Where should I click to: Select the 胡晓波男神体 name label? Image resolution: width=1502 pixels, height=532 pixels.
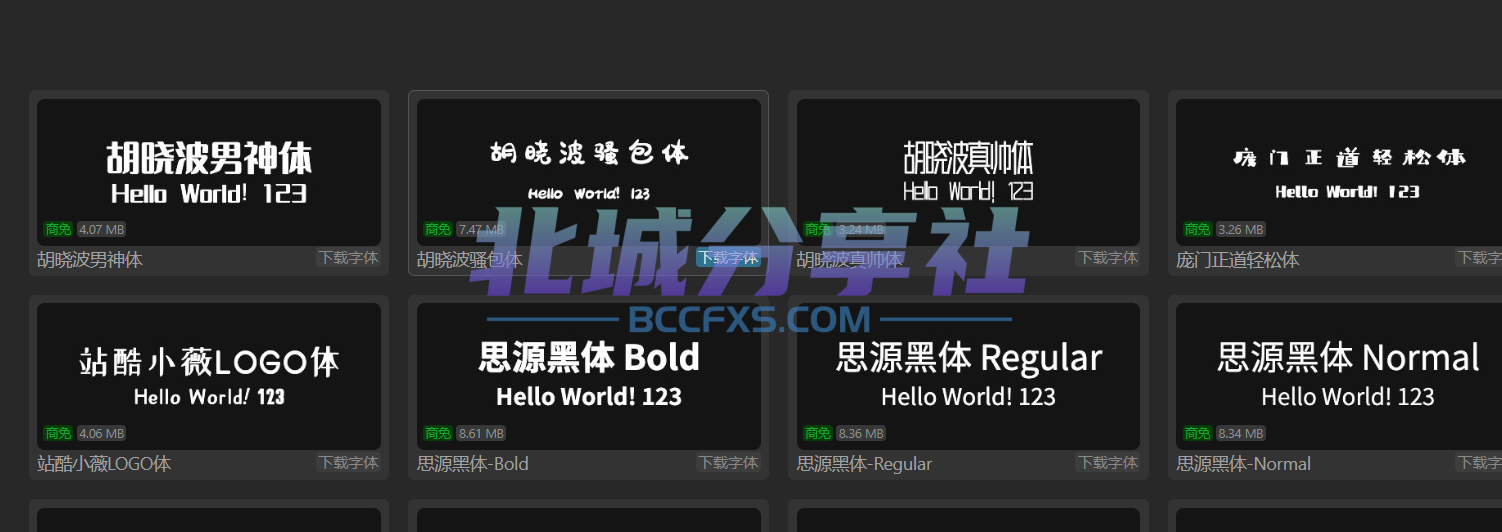point(90,260)
